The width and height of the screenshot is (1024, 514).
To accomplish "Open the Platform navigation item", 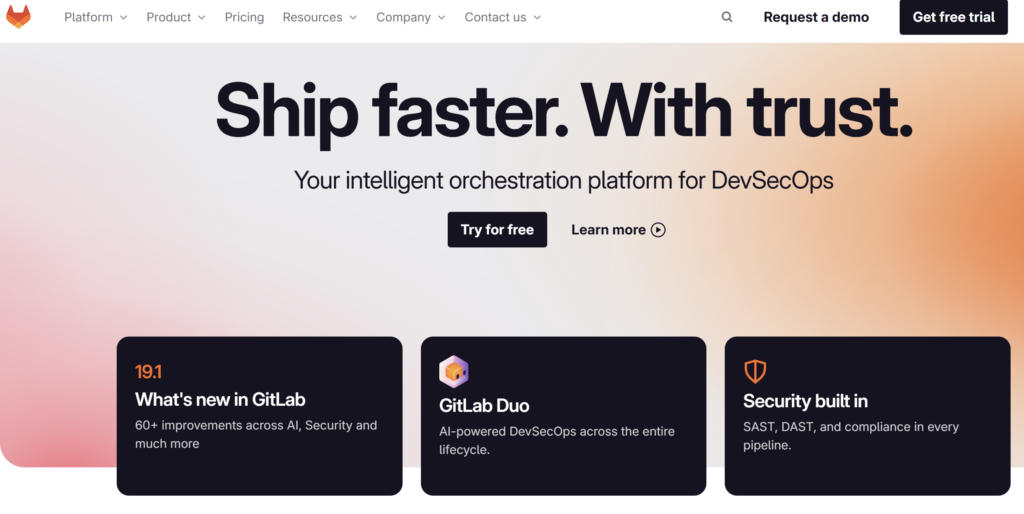I will (x=88, y=18).
